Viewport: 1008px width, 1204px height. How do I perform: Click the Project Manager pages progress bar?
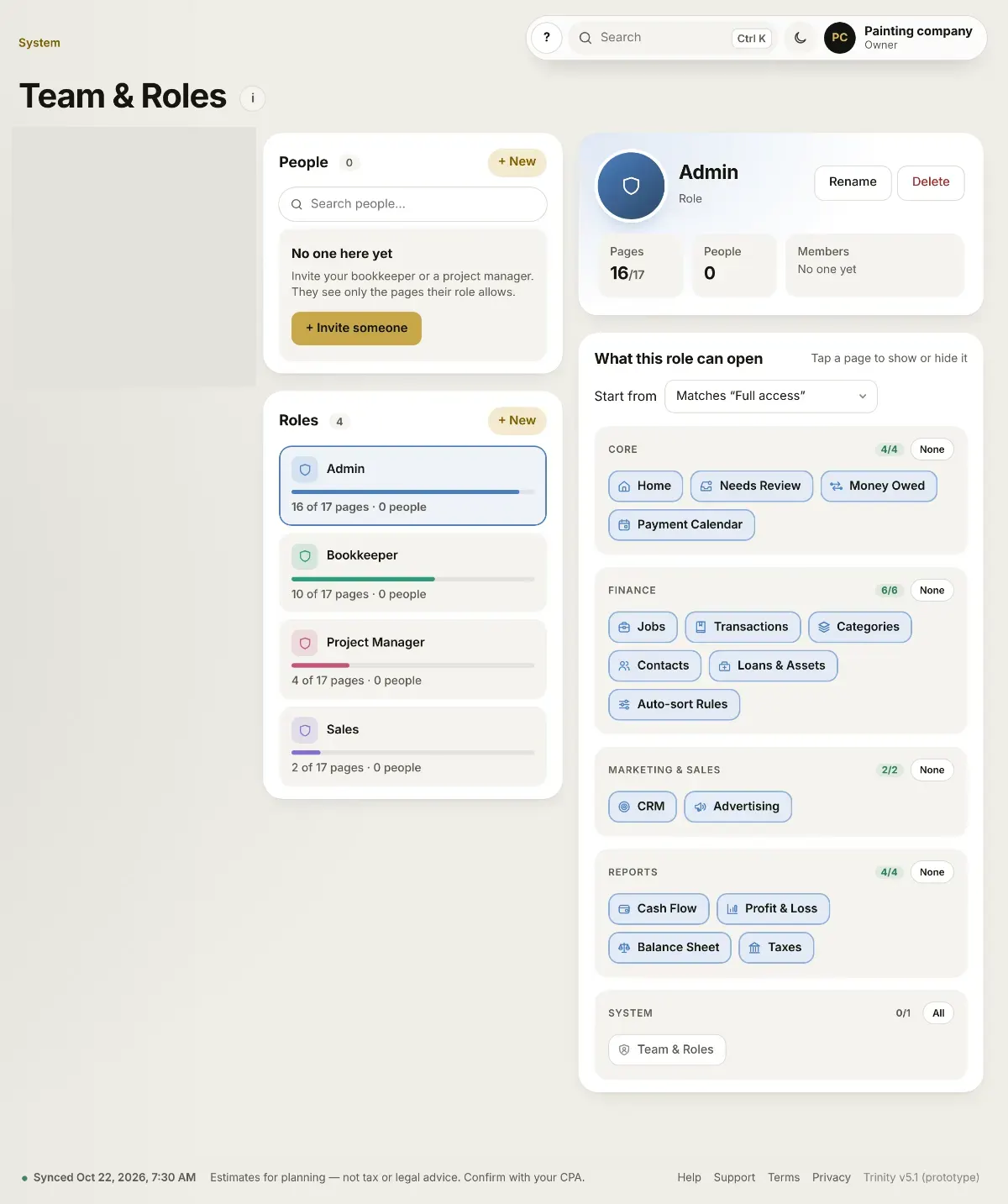coord(412,665)
